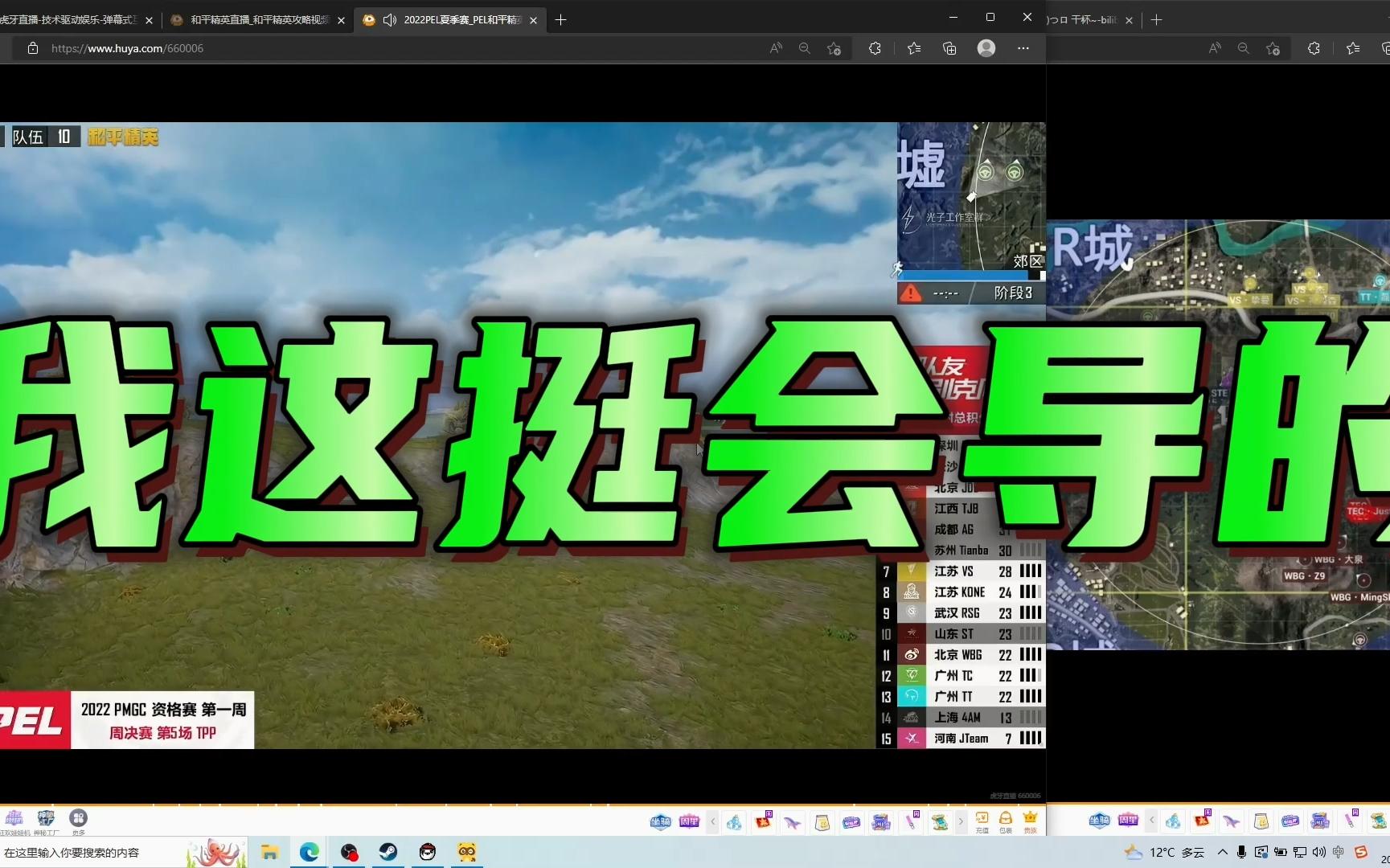Close the 干杯~-bili tab in right window
The width and height of the screenshot is (1390, 868).
pos(1129,21)
